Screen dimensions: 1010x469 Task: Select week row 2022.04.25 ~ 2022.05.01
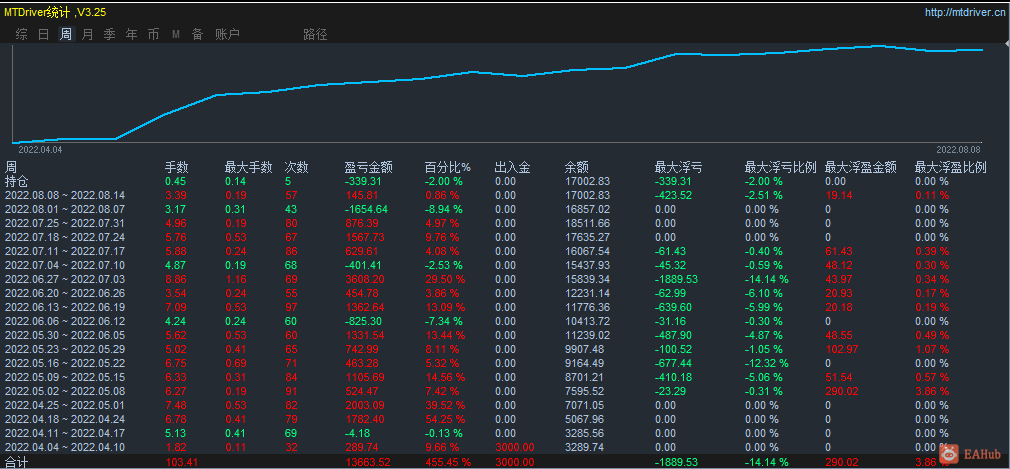(x=64, y=405)
